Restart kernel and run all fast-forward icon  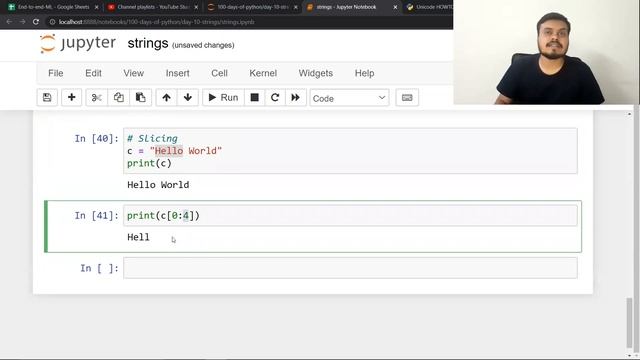296,98
